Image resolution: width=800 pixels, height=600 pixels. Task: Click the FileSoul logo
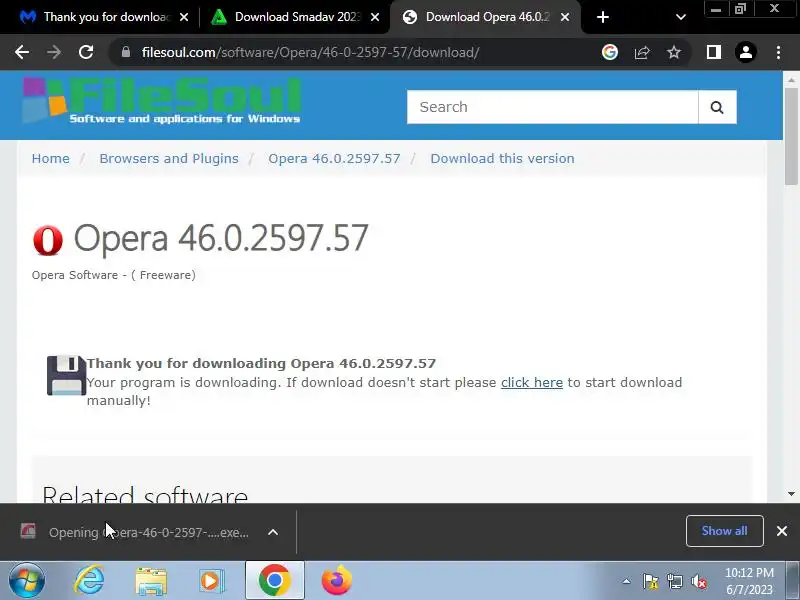pos(161,101)
